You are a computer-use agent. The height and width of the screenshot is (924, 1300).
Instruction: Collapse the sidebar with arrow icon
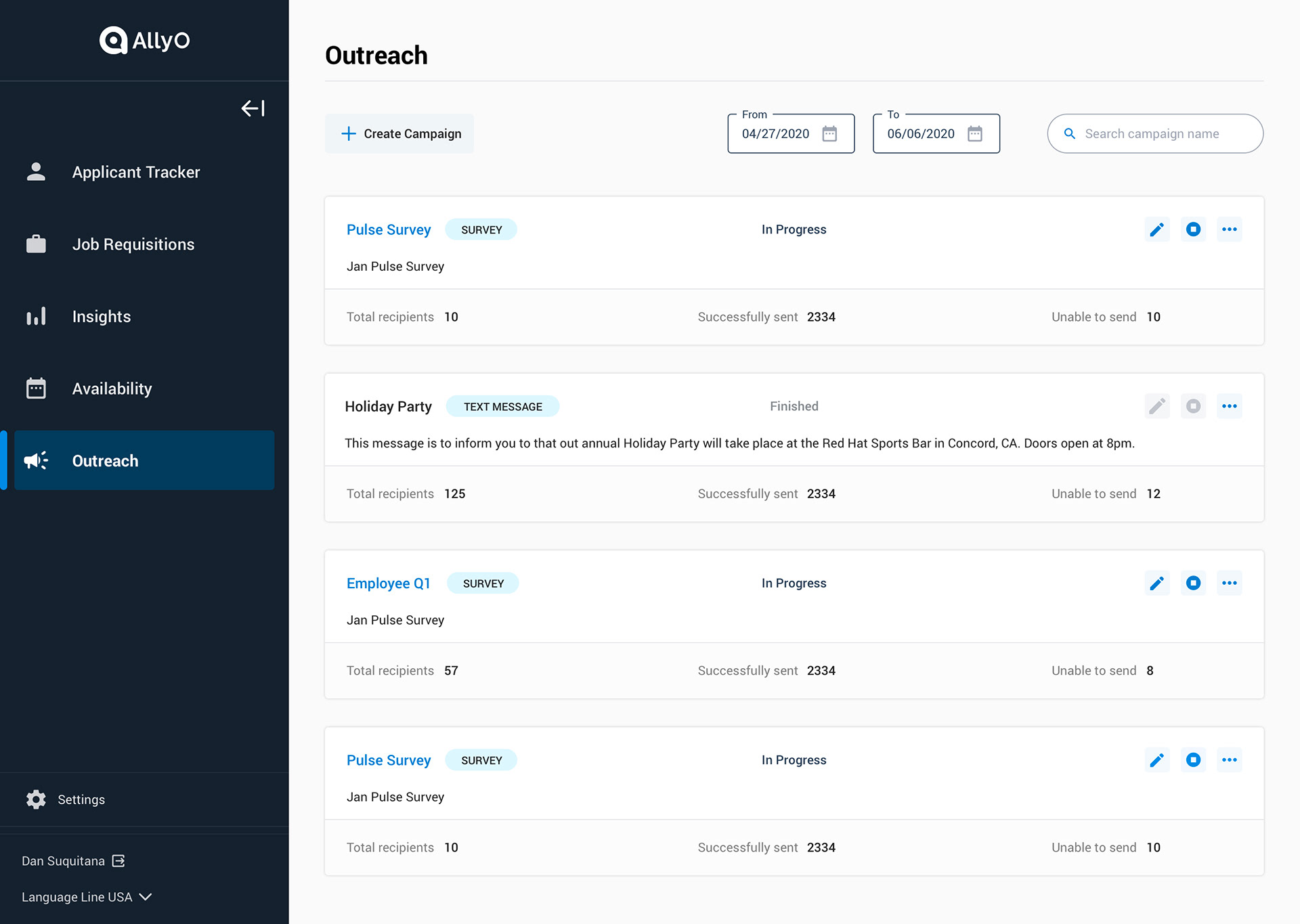coord(253,108)
